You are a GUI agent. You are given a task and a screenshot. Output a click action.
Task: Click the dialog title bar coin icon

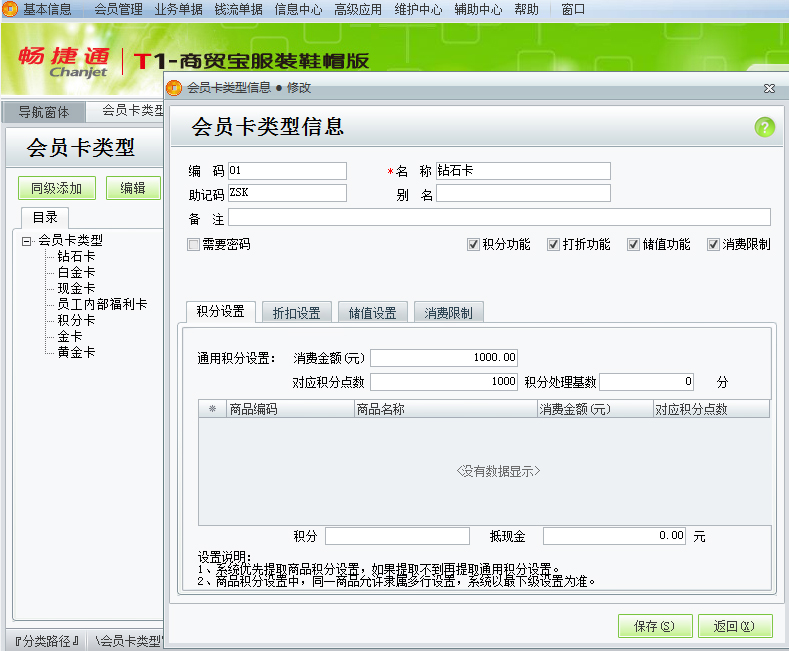(x=174, y=88)
